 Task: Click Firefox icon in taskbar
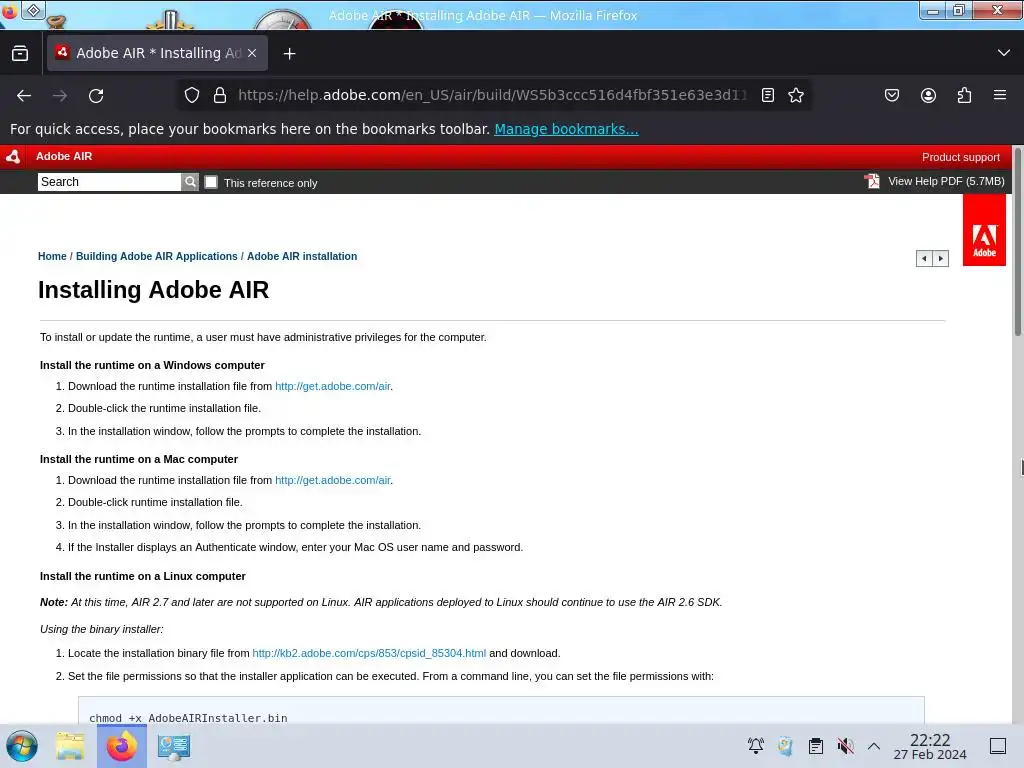[122, 746]
